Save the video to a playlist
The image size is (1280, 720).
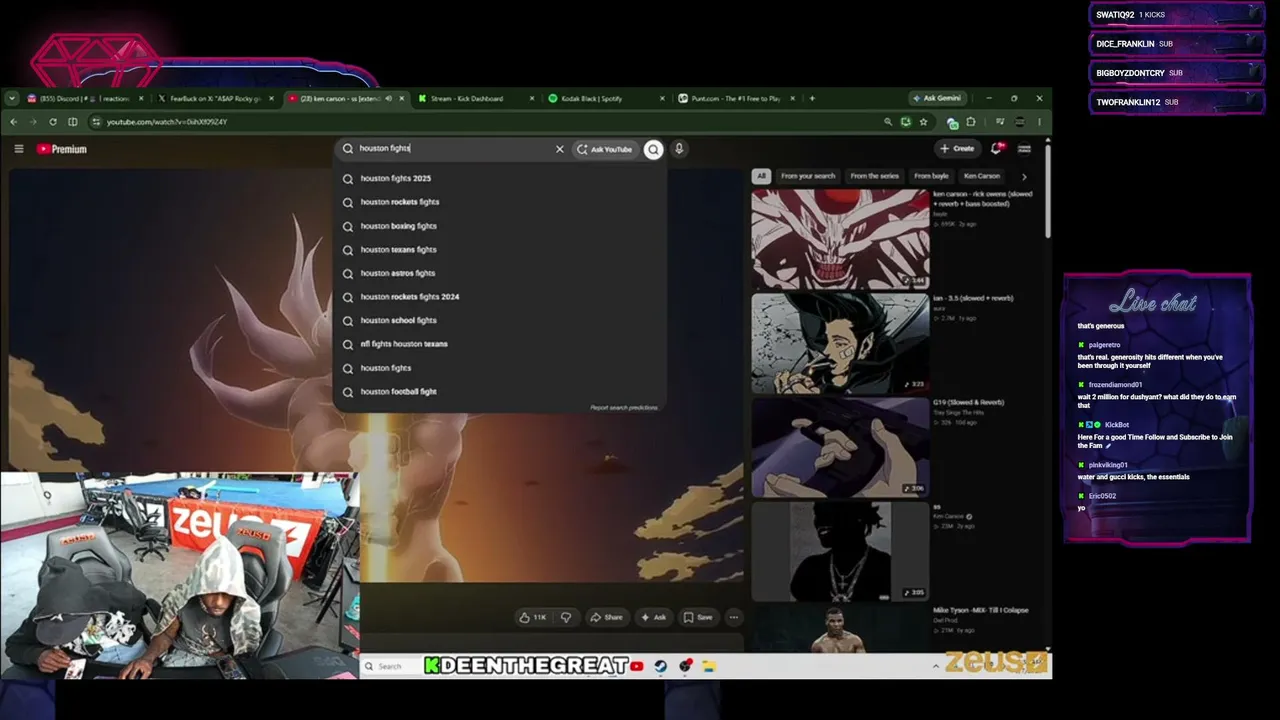(x=697, y=617)
